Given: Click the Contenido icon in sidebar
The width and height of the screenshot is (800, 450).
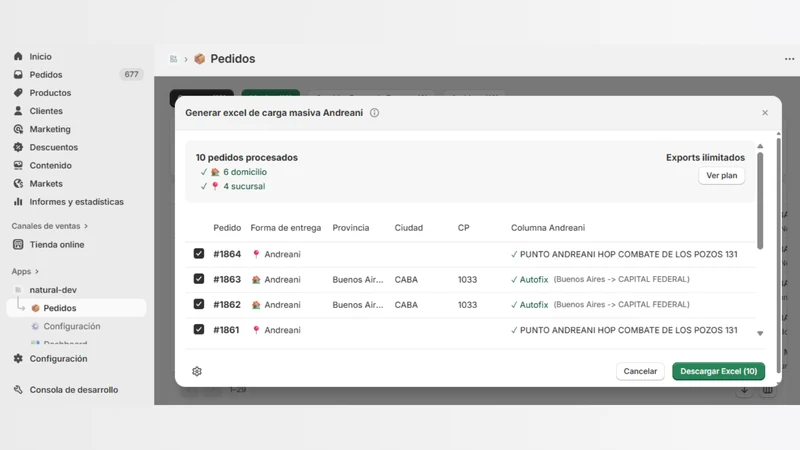Looking at the screenshot, I should (18, 165).
